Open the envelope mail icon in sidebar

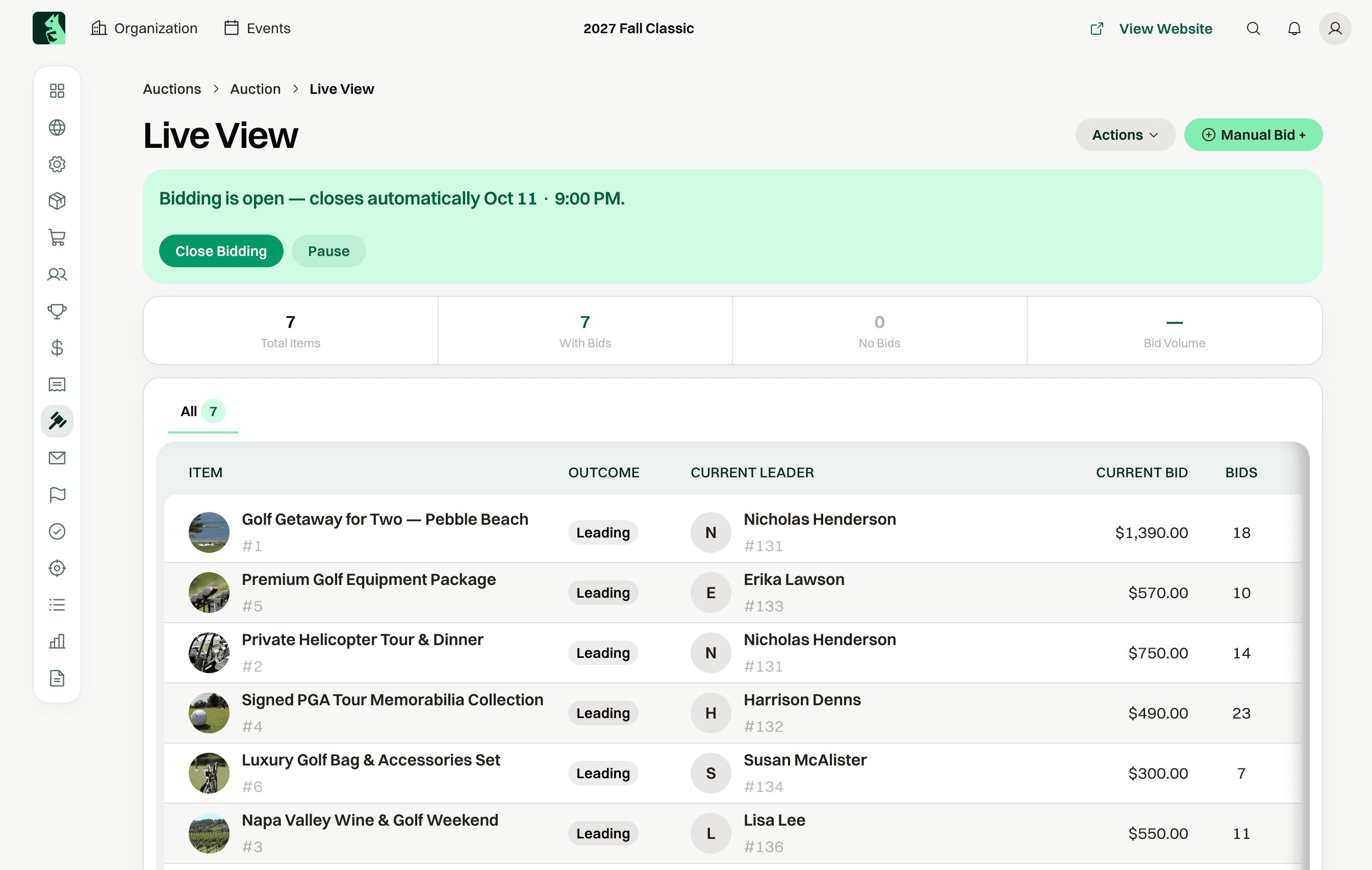pos(57,457)
